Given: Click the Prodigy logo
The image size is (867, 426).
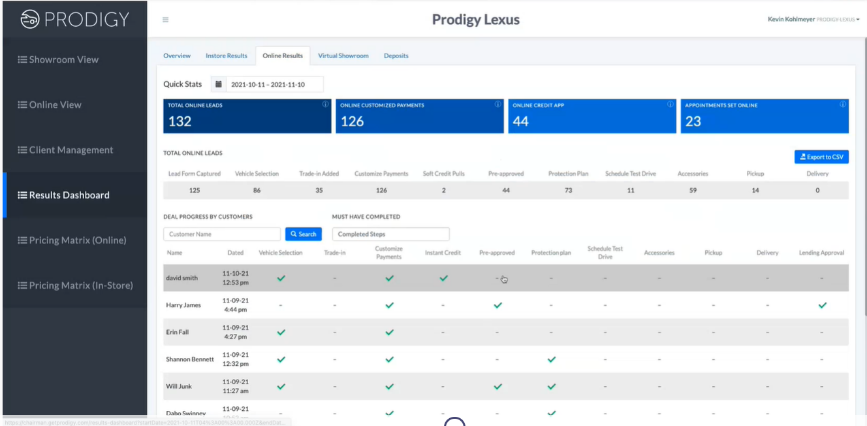Looking at the screenshot, I should pyautogui.click(x=75, y=19).
